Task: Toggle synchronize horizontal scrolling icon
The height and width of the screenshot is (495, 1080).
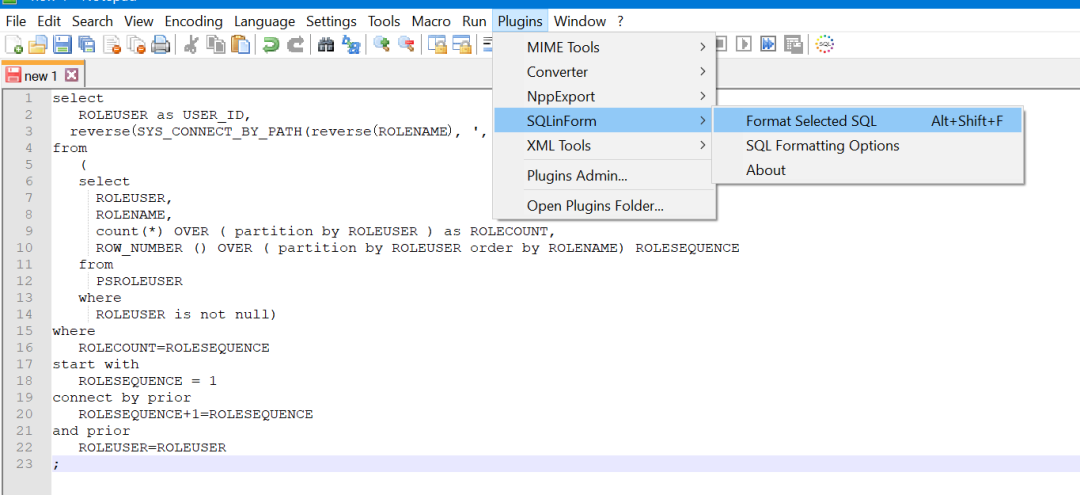Action: 461,45
